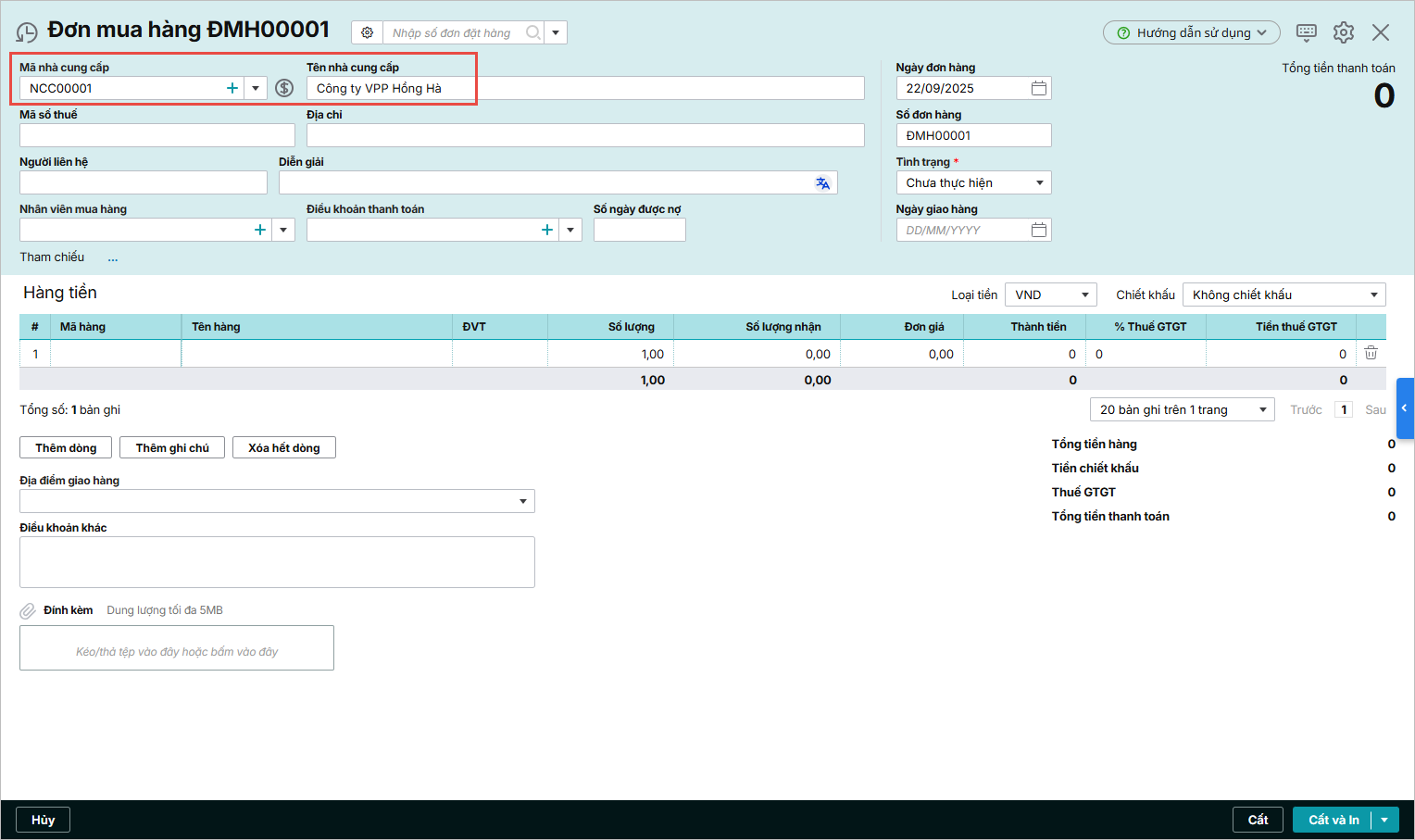Expand Chiết khấu discount dropdown

(x=1373, y=295)
